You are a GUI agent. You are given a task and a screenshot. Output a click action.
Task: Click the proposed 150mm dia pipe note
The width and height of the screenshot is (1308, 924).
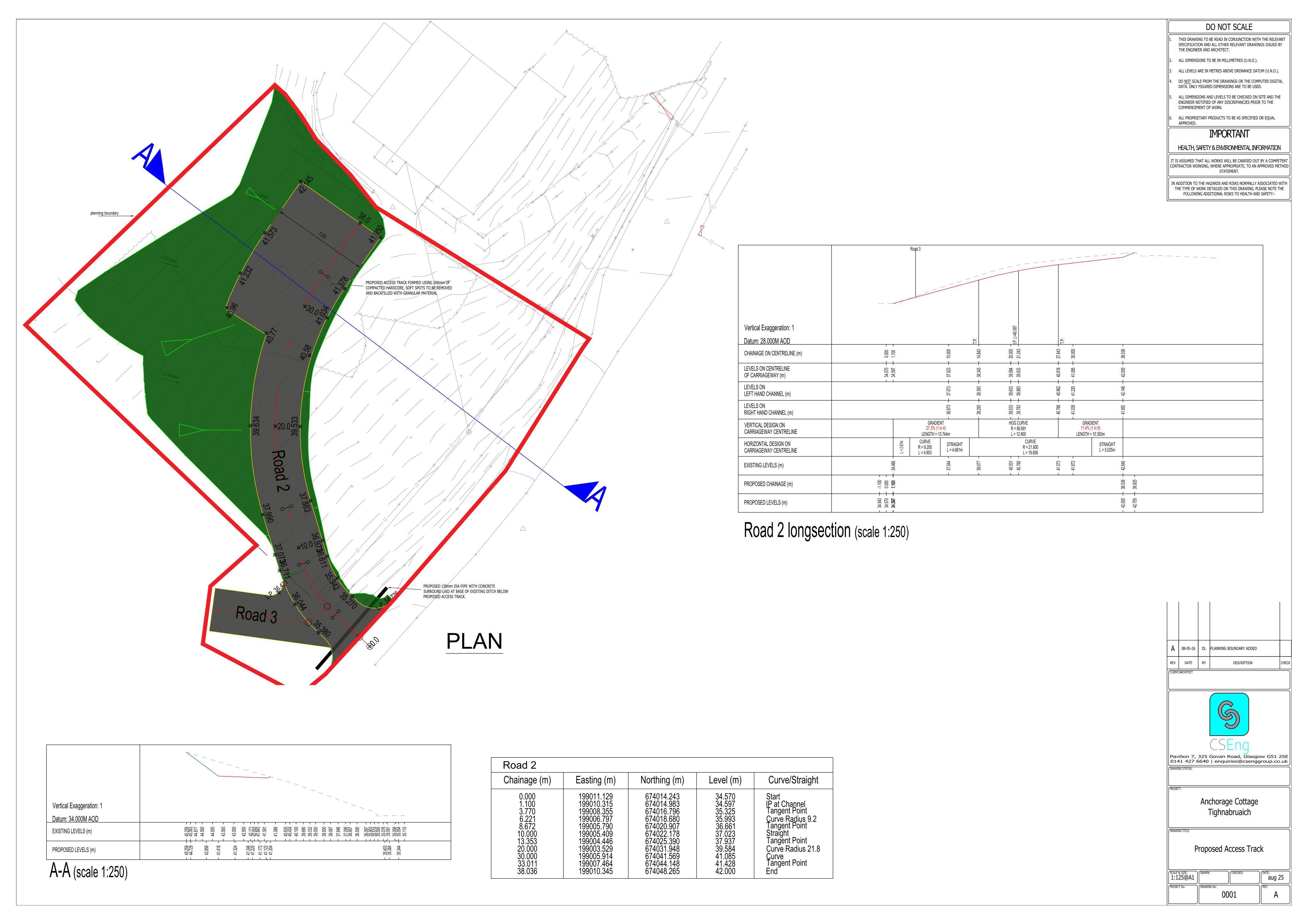pos(466,591)
